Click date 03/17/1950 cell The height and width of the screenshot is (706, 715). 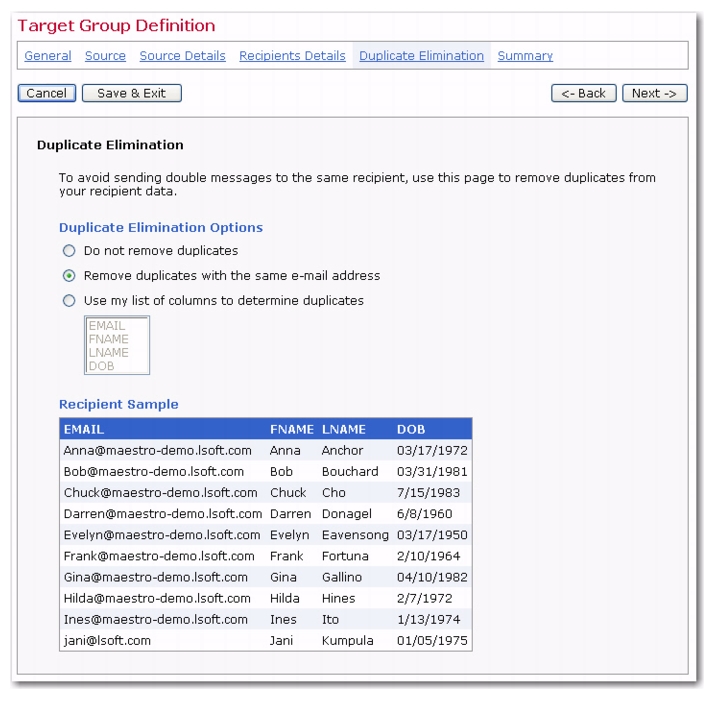point(432,535)
